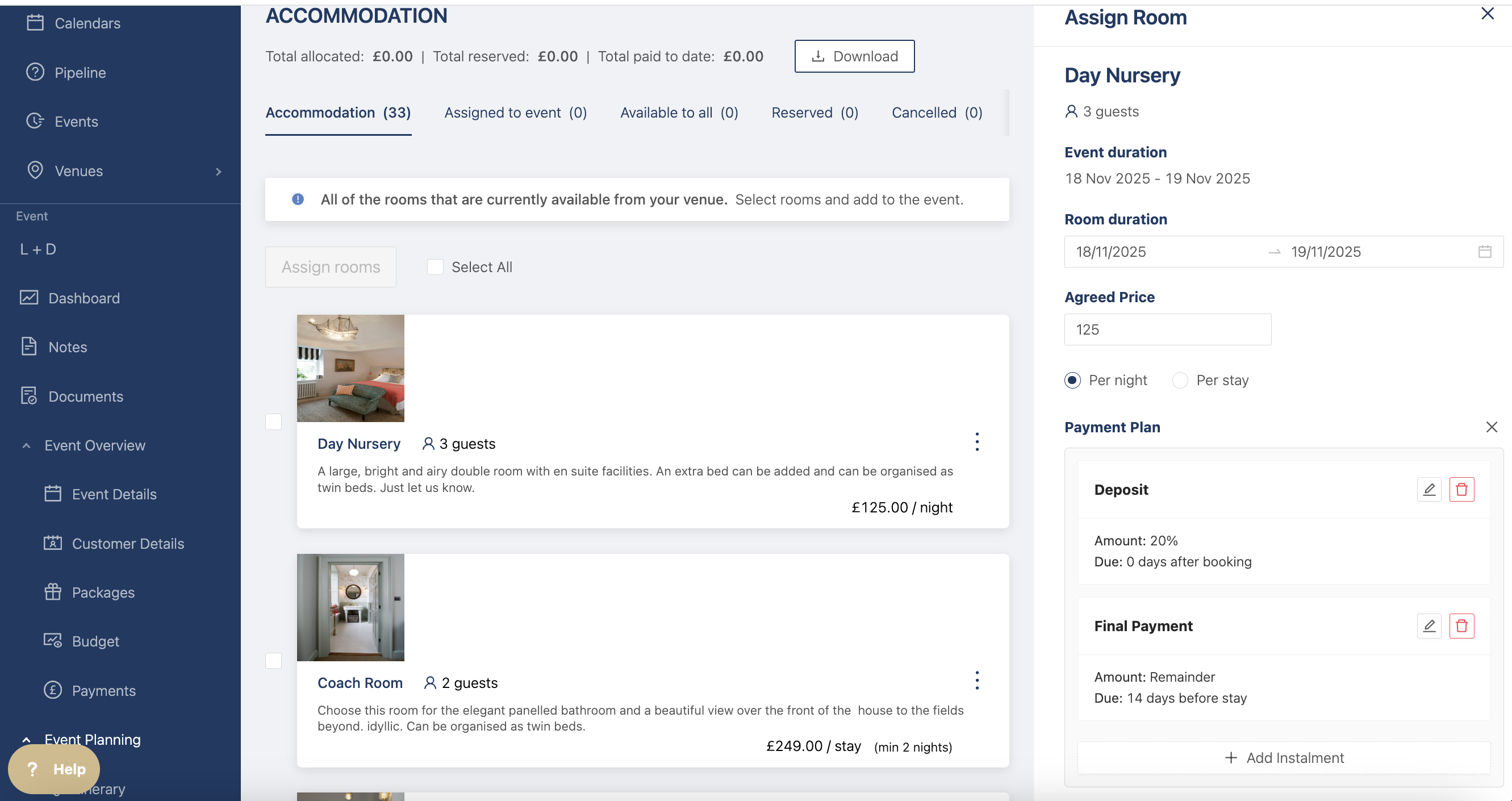Select the Per stay radio option
The image size is (1512, 801).
tap(1180, 380)
